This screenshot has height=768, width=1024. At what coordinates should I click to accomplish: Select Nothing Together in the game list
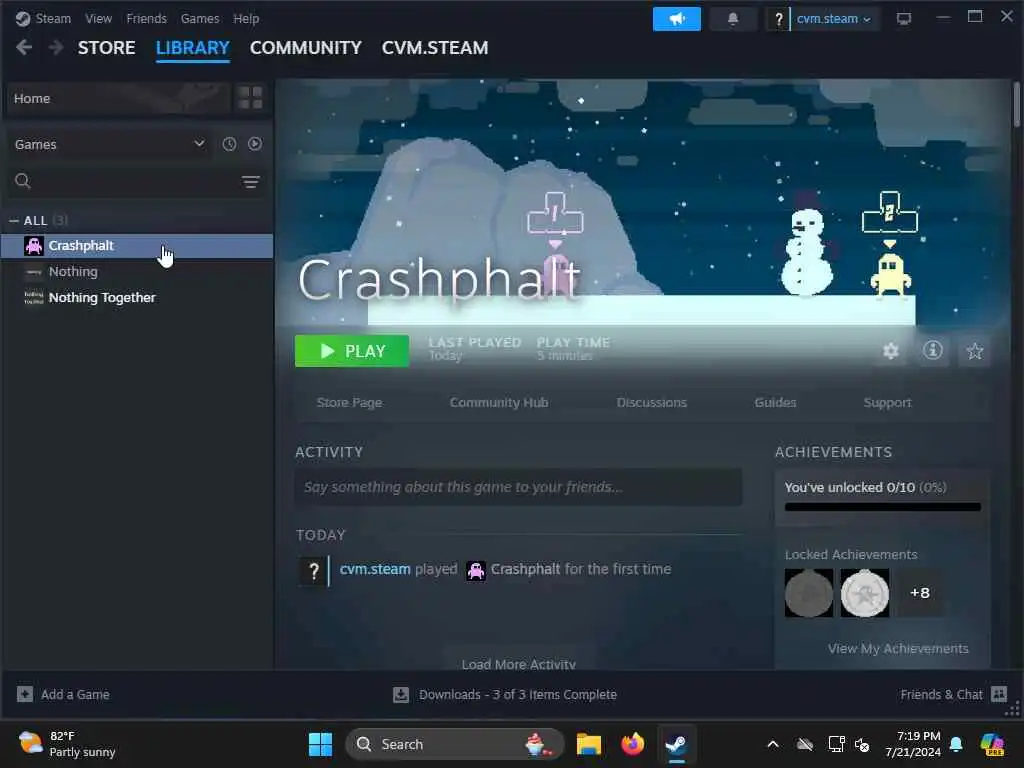(x=137, y=298)
